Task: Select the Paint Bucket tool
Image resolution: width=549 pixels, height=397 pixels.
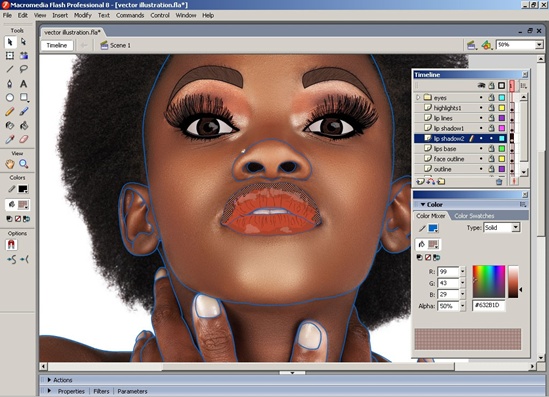Action: pyautogui.click(x=23, y=125)
